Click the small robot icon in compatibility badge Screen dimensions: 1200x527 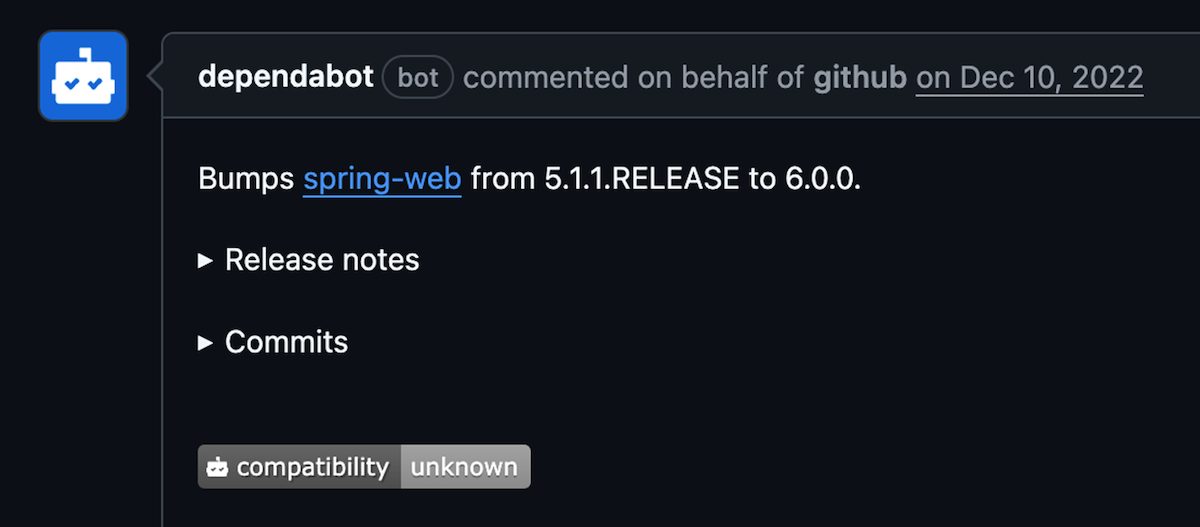(x=217, y=467)
